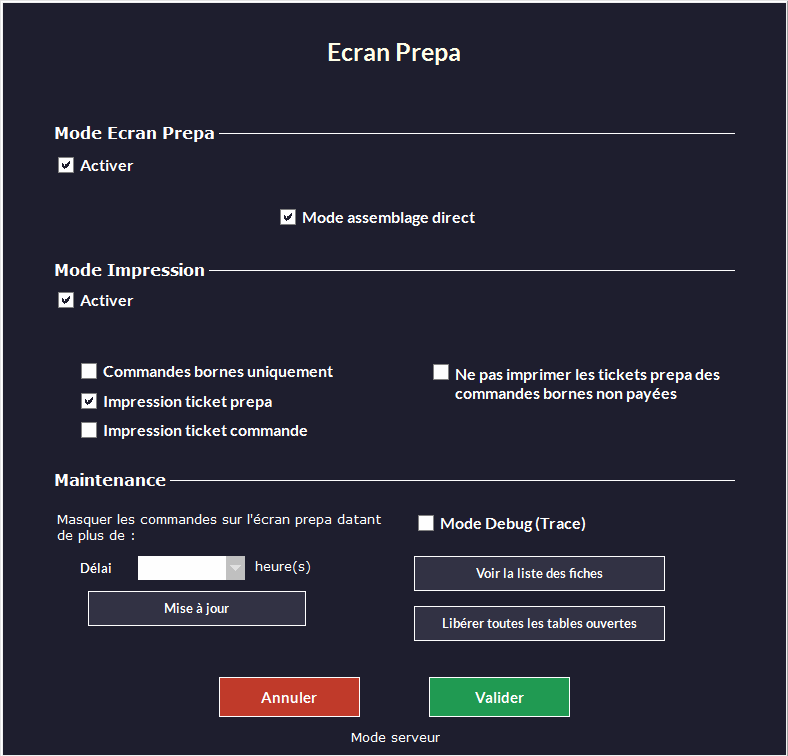Click the Mode serveur label
Image resolution: width=788 pixels, height=756 pixels.
[x=395, y=738]
